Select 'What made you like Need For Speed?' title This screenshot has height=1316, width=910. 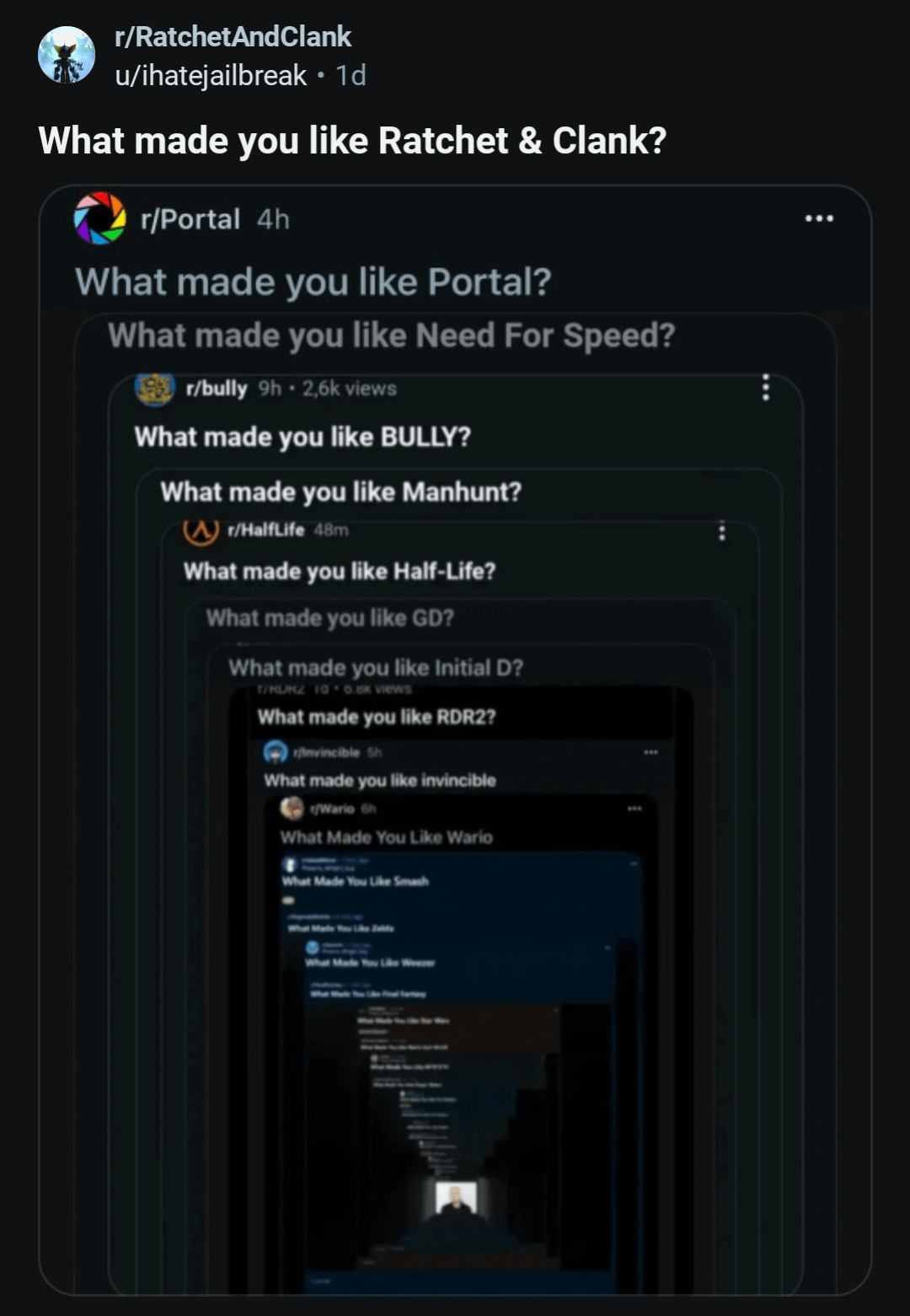(x=391, y=336)
